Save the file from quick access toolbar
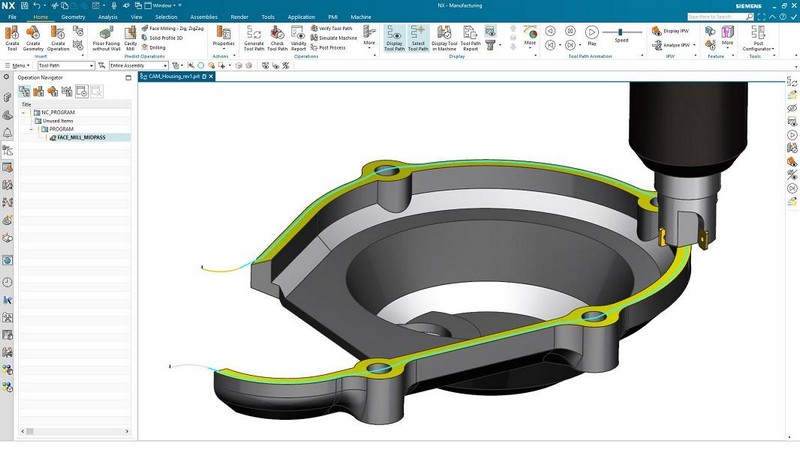This screenshot has width=800, height=450. click(x=24, y=6)
